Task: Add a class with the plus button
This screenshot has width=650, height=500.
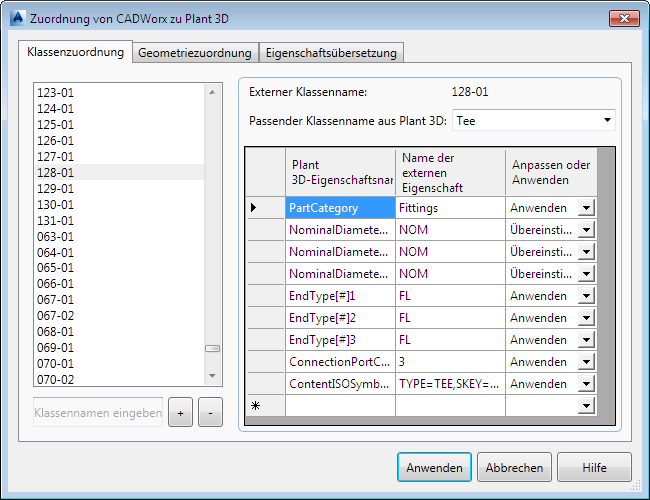Action: pyautogui.click(x=180, y=413)
